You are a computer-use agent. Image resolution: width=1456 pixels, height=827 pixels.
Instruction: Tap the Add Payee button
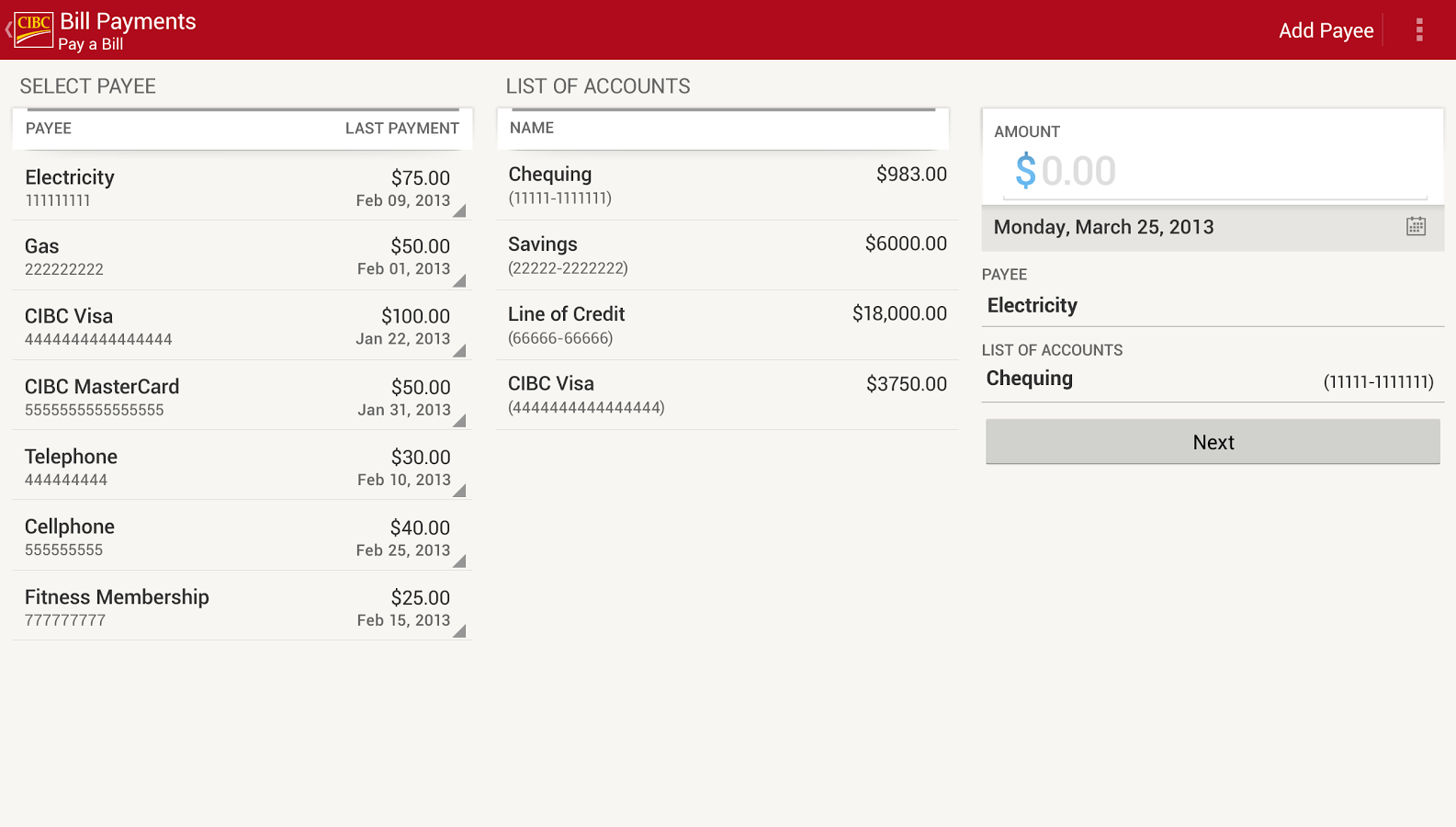tap(1325, 30)
